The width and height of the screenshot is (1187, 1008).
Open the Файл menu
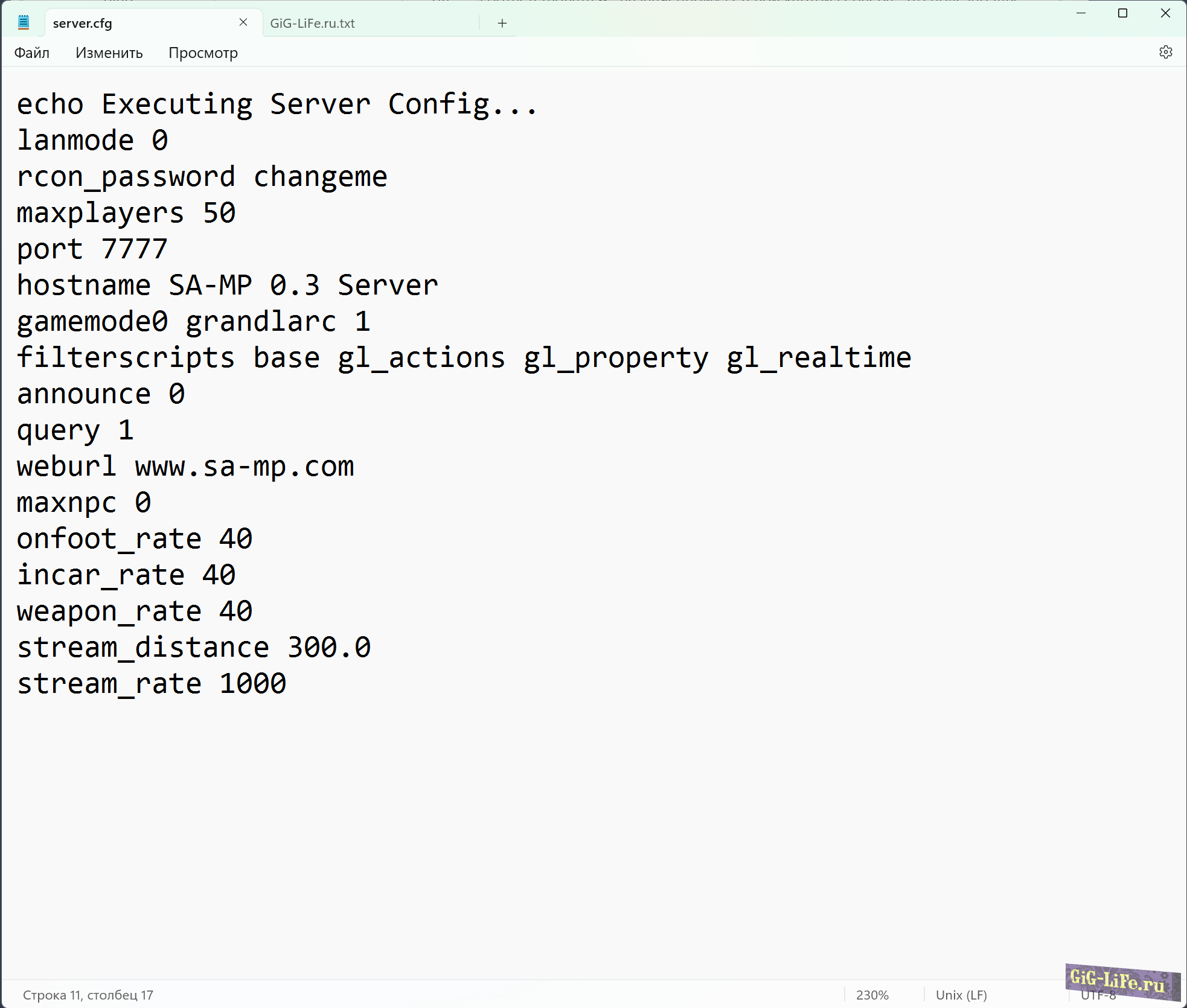[x=32, y=53]
